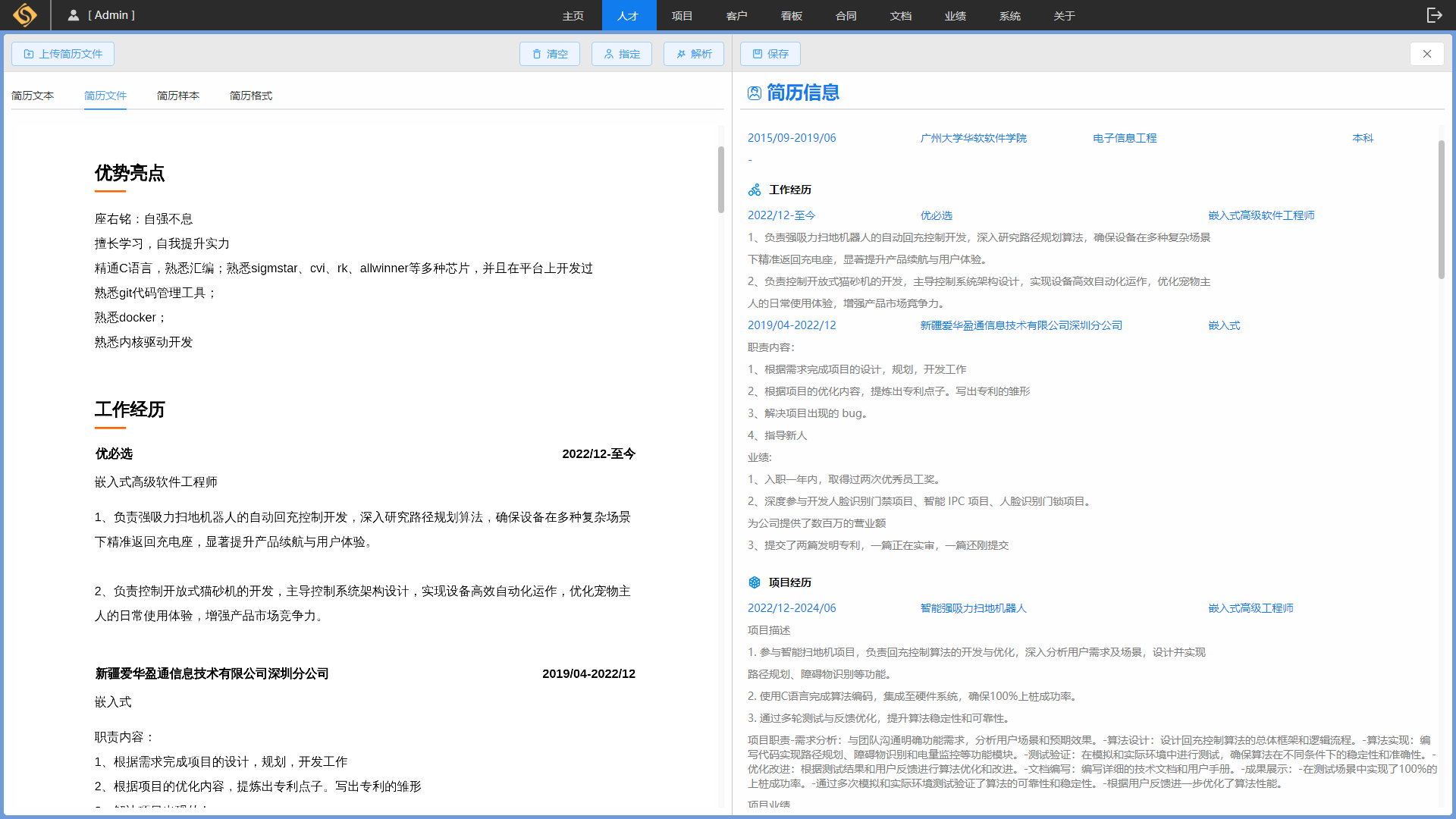Click the 优必选 company in info panel
Screen dimensions: 1456x819
point(937,215)
